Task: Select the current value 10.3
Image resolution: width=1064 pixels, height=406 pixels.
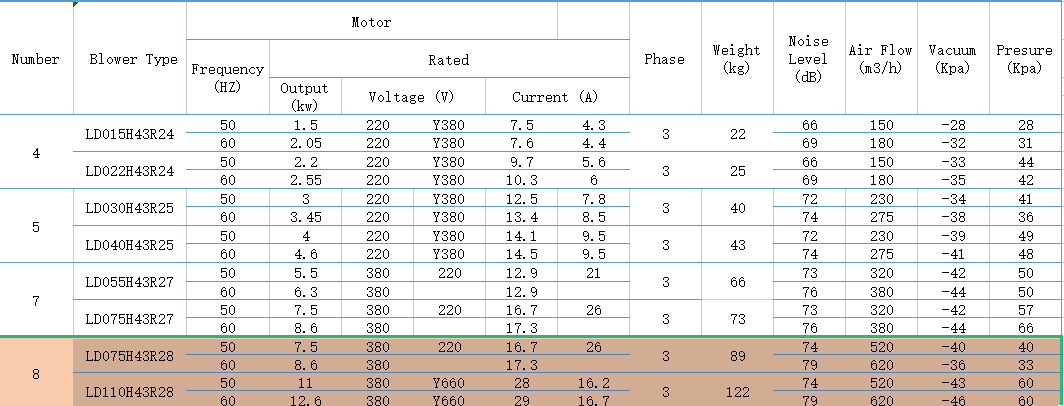Action: 522,180
